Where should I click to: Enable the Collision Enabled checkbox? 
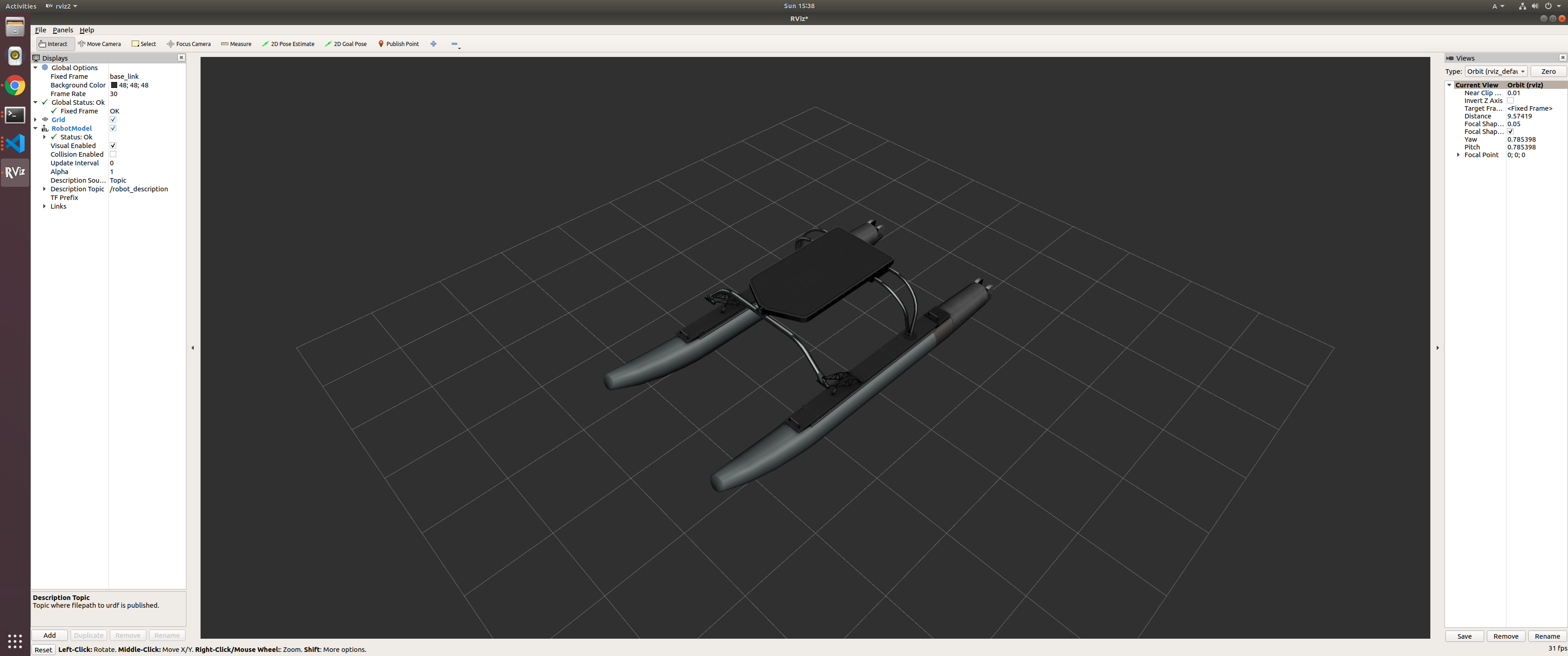(x=113, y=154)
